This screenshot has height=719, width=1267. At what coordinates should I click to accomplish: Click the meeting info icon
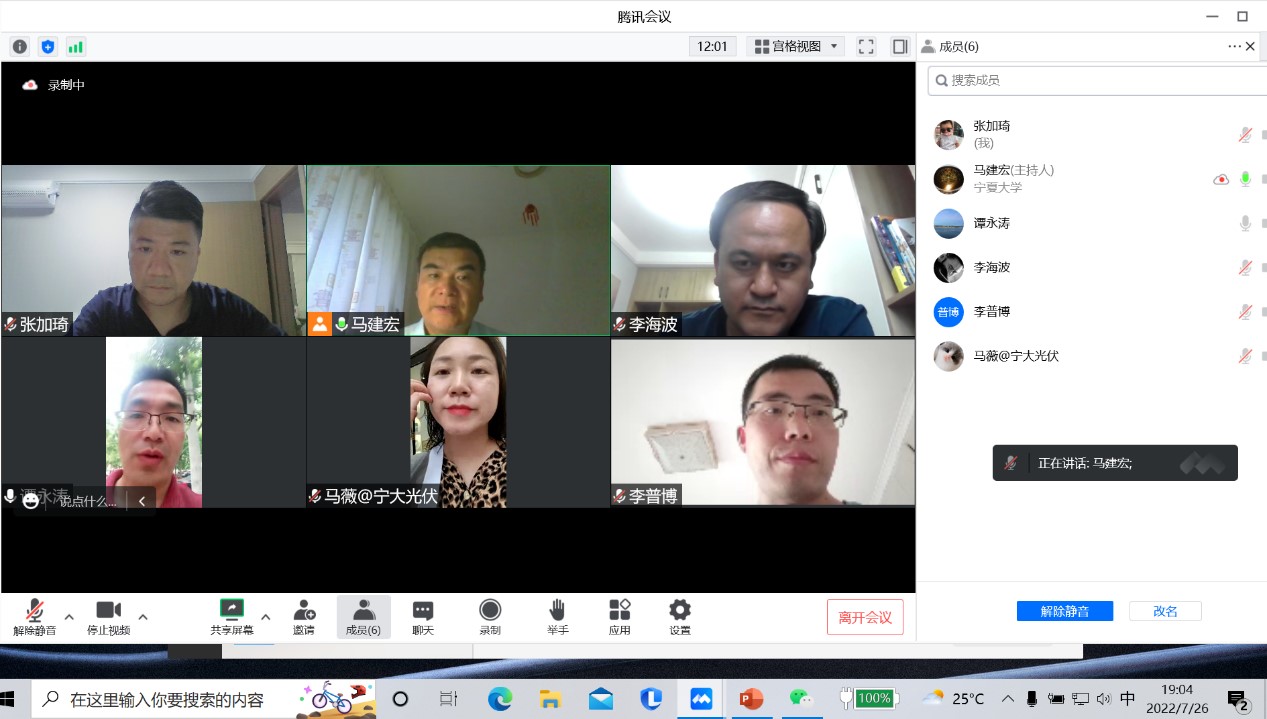[20, 47]
